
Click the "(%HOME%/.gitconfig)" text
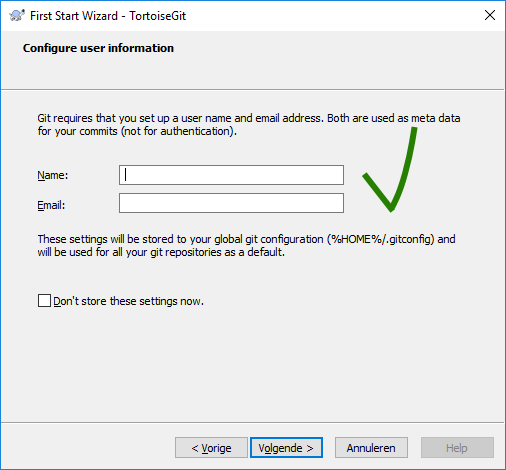381,239
